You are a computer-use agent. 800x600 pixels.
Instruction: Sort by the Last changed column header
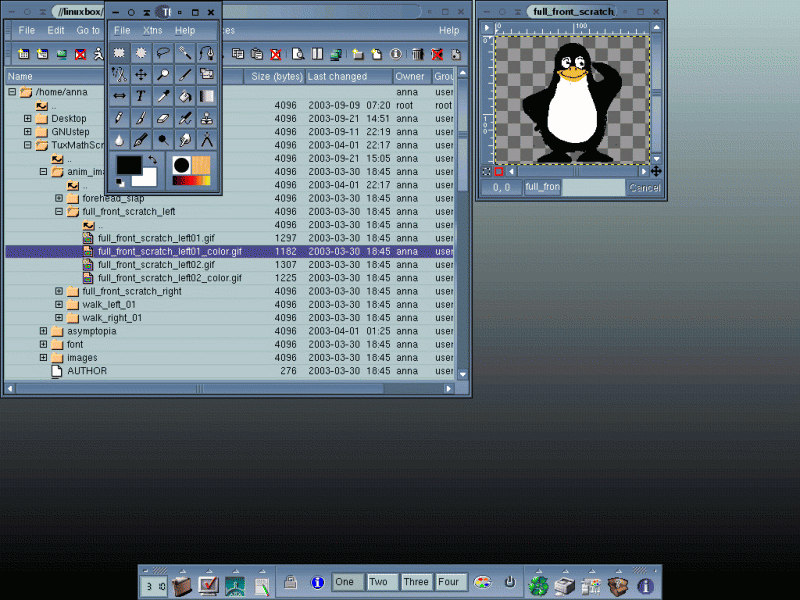coord(349,77)
